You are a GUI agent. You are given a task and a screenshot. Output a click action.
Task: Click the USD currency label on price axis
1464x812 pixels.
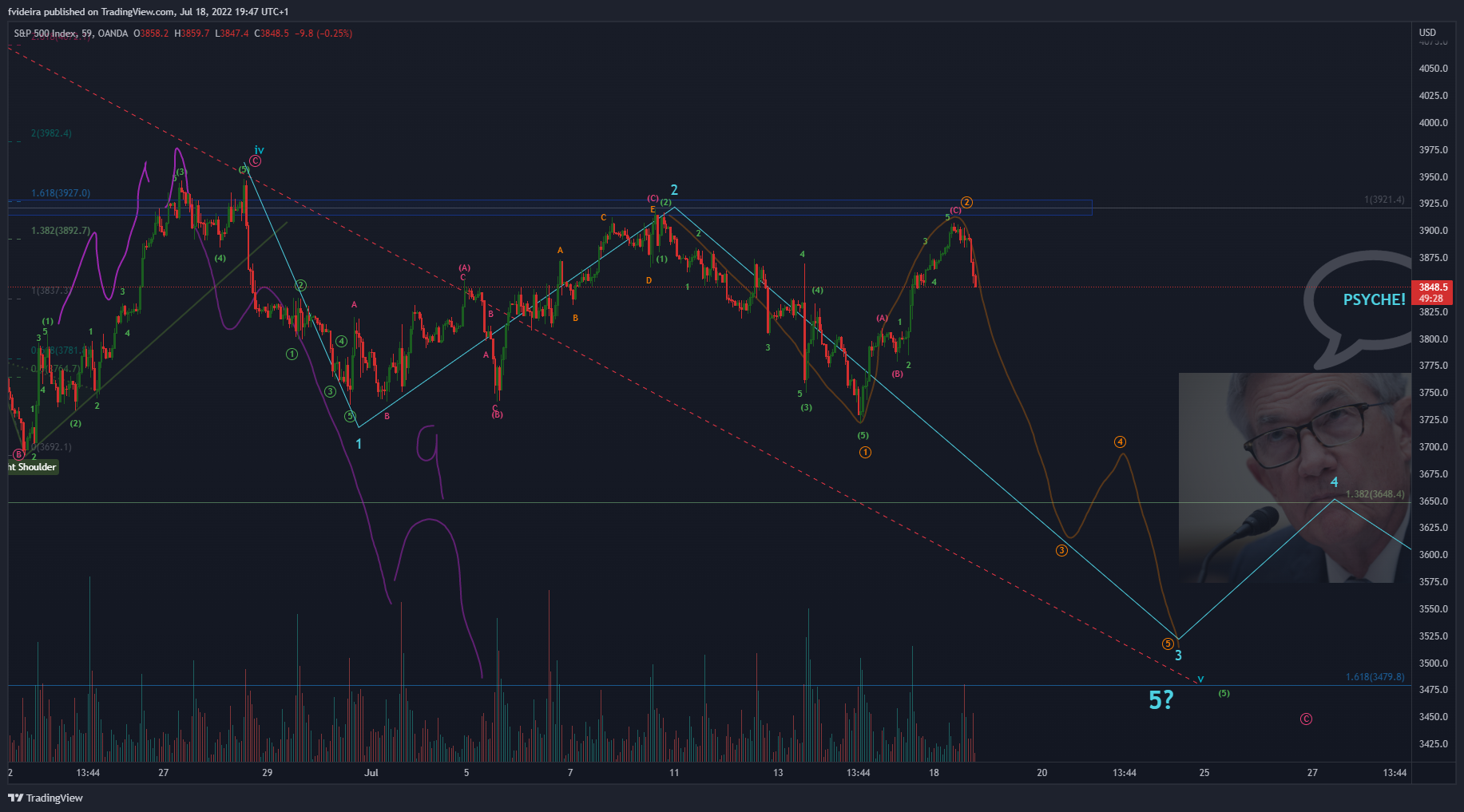[x=1427, y=33]
